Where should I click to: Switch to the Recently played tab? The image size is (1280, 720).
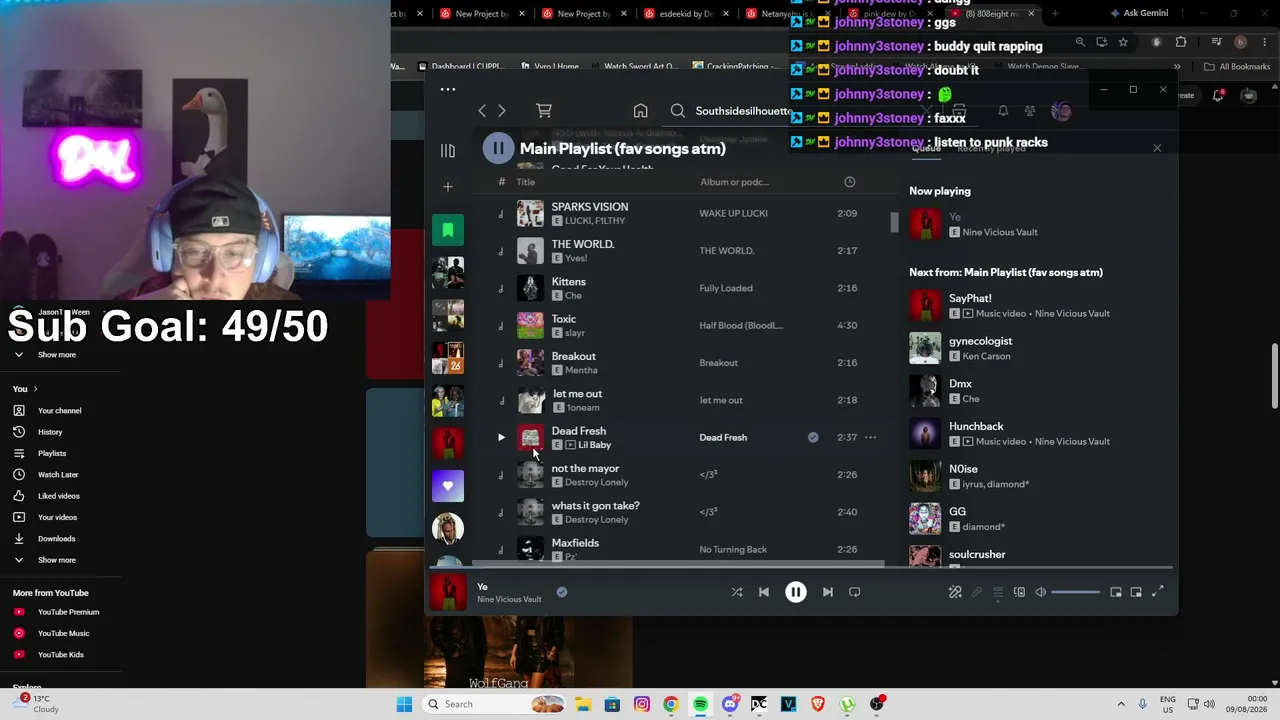coord(992,148)
